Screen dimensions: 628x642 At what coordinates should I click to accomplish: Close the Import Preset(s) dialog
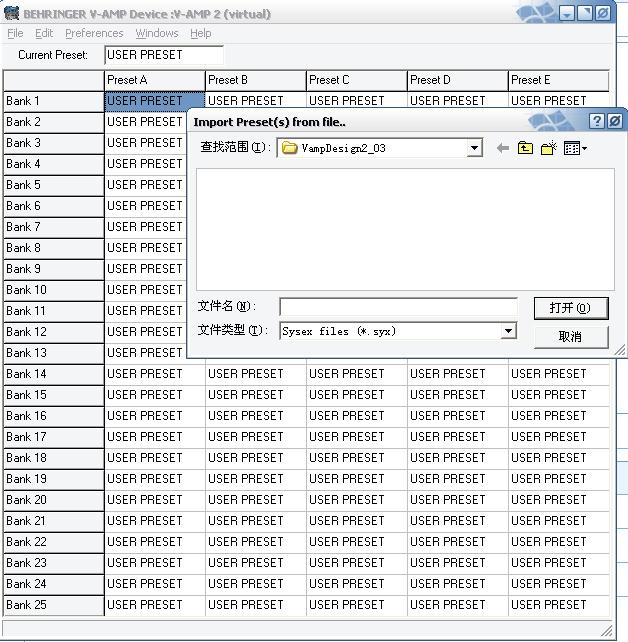(615, 121)
